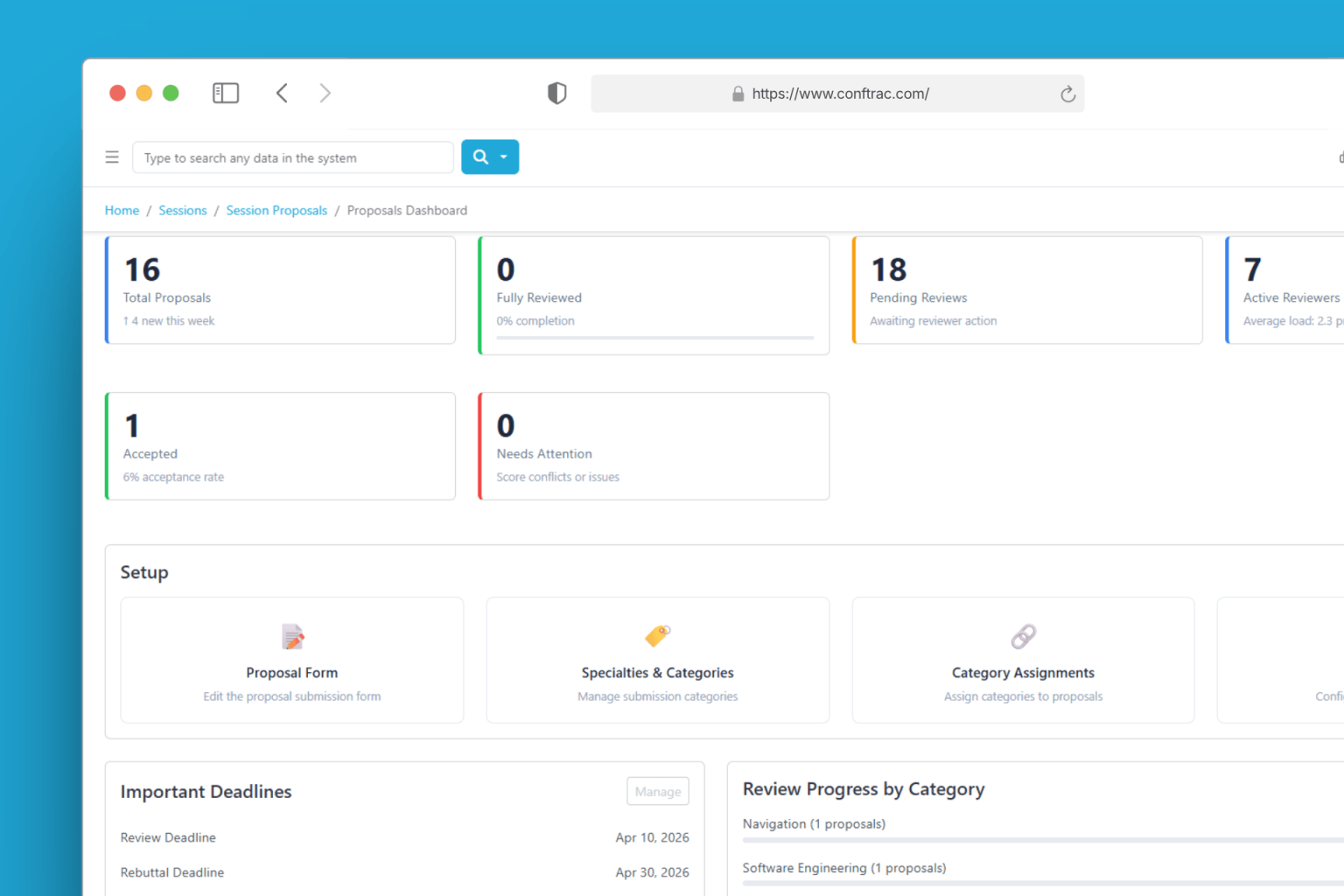
Task: Click the lock icon in the address bar
Action: pos(738,94)
